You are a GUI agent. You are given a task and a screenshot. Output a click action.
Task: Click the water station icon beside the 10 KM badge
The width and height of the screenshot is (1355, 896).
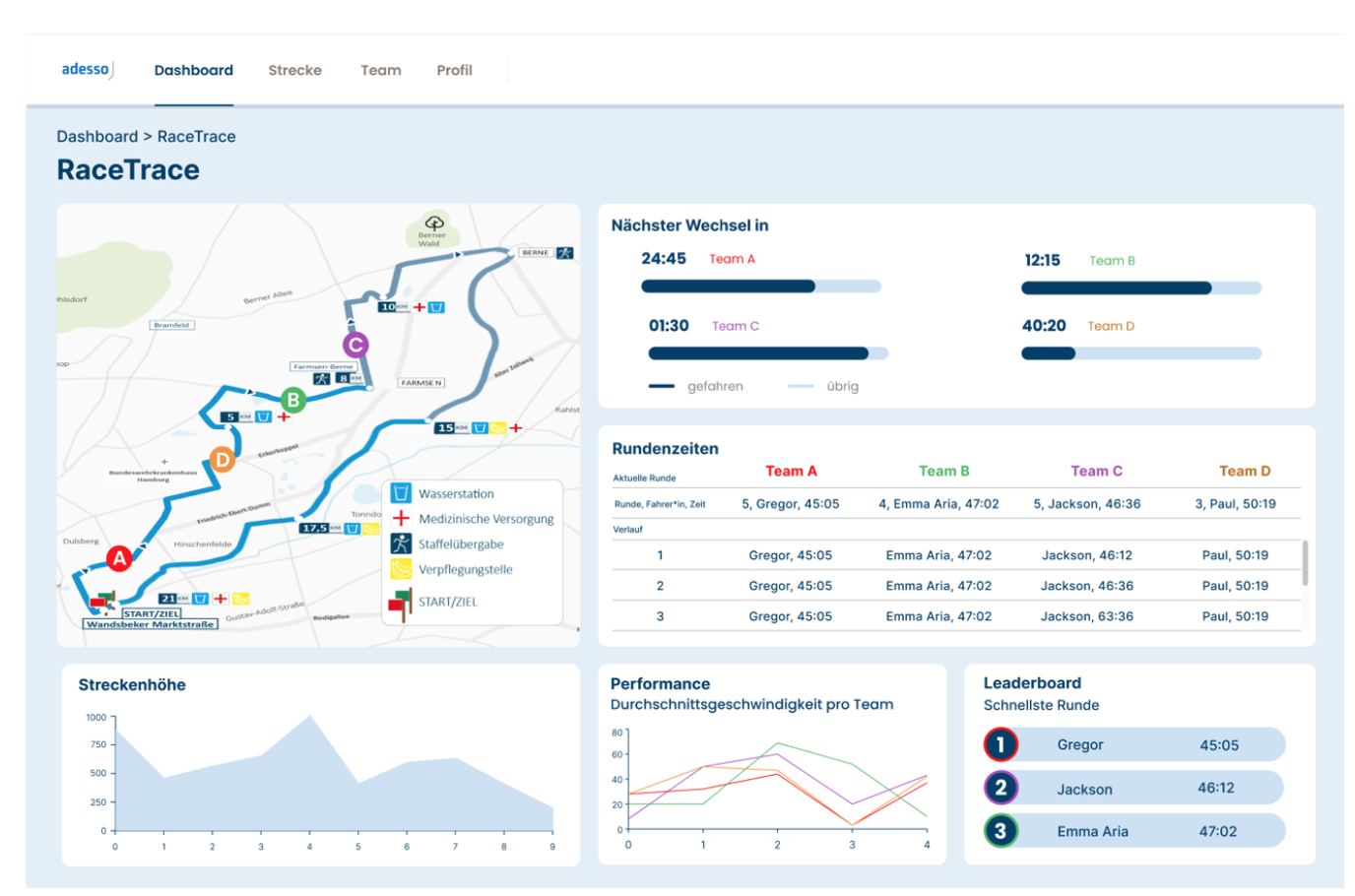436,307
